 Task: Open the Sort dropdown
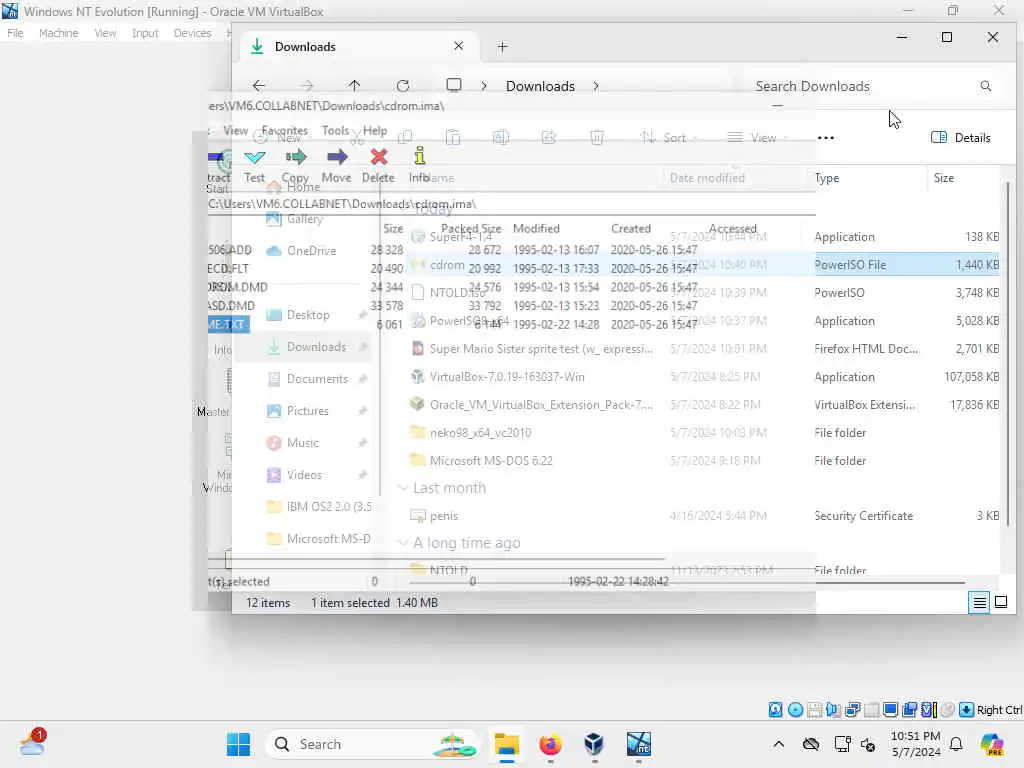[669, 138]
